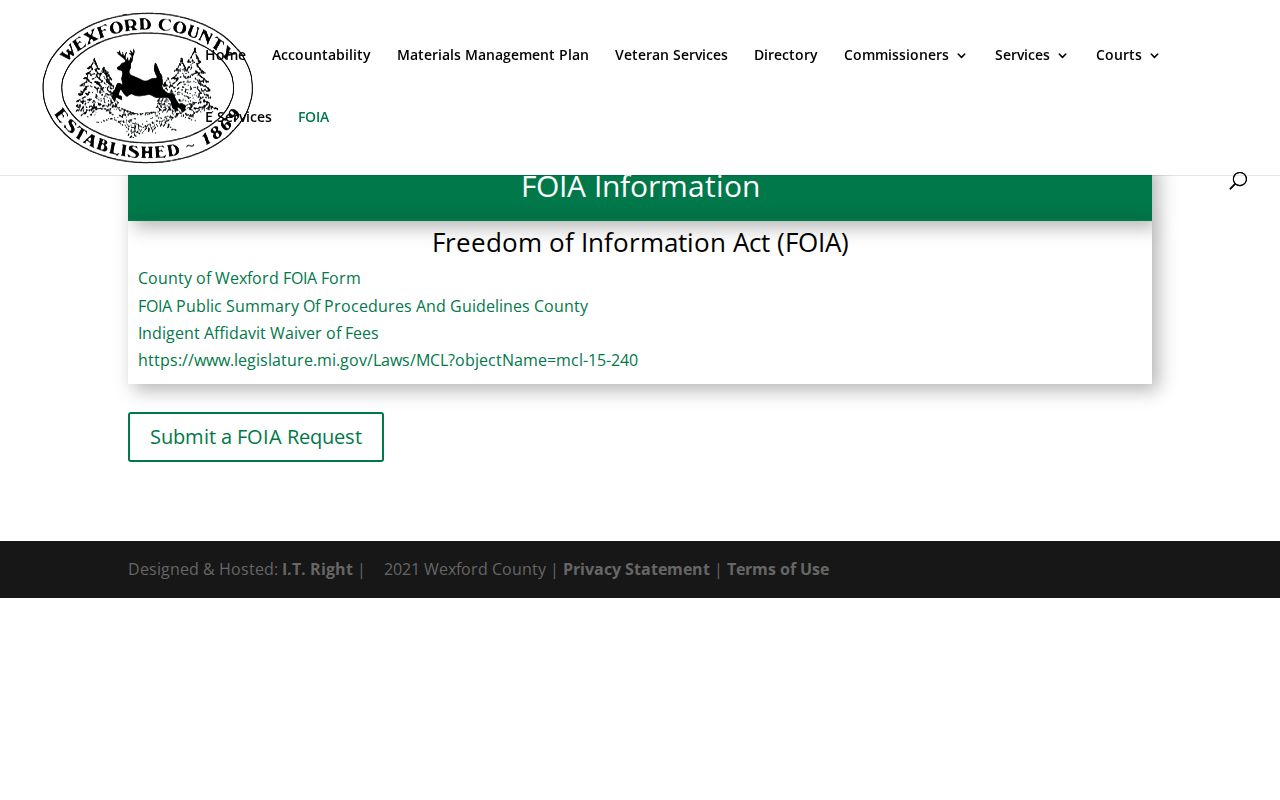Visit I.T. Right footer link
This screenshot has height=800, width=1280.
(317, 569)
